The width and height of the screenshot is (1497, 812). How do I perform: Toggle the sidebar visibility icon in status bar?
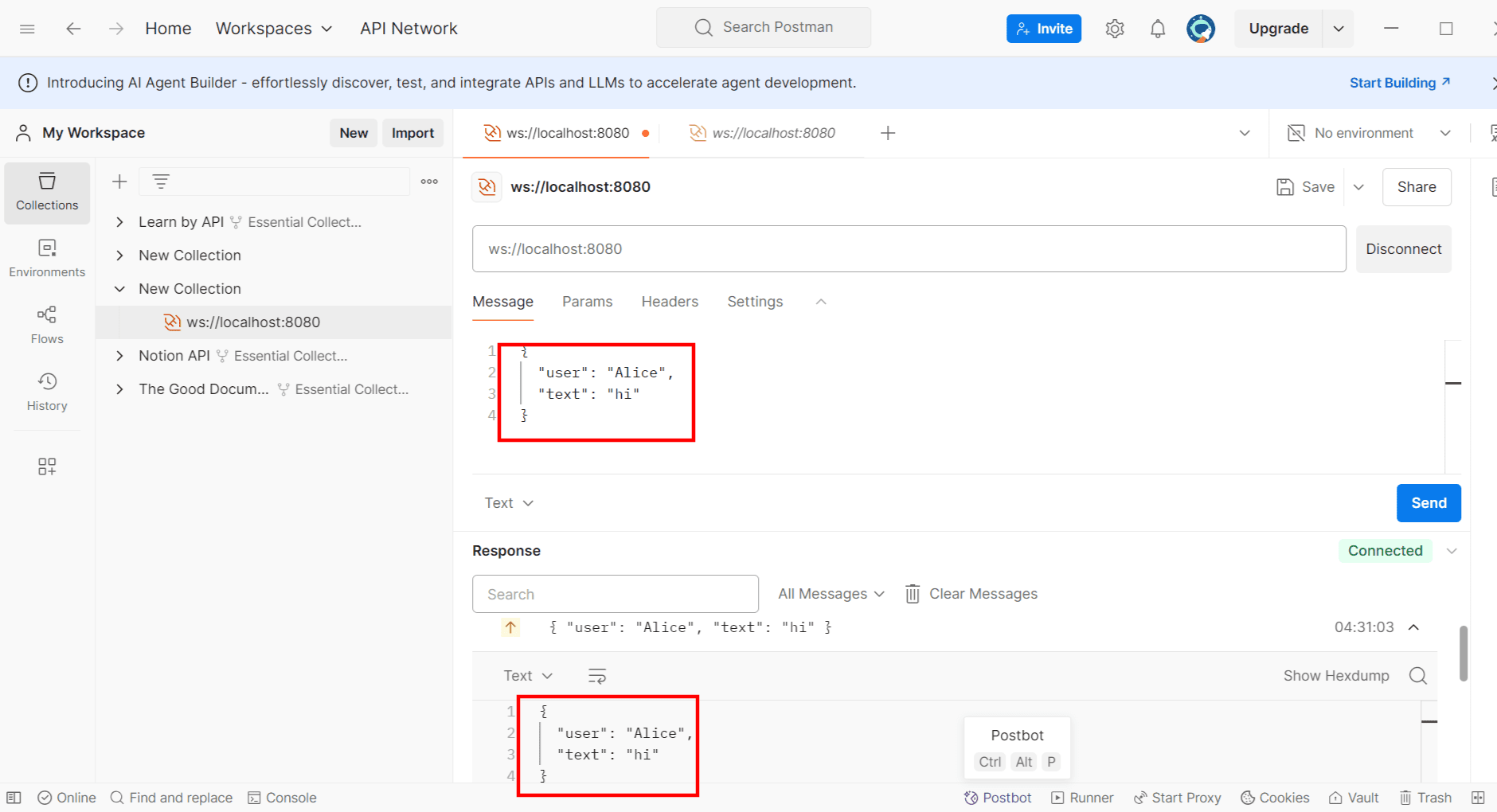(x=14, y=797)
